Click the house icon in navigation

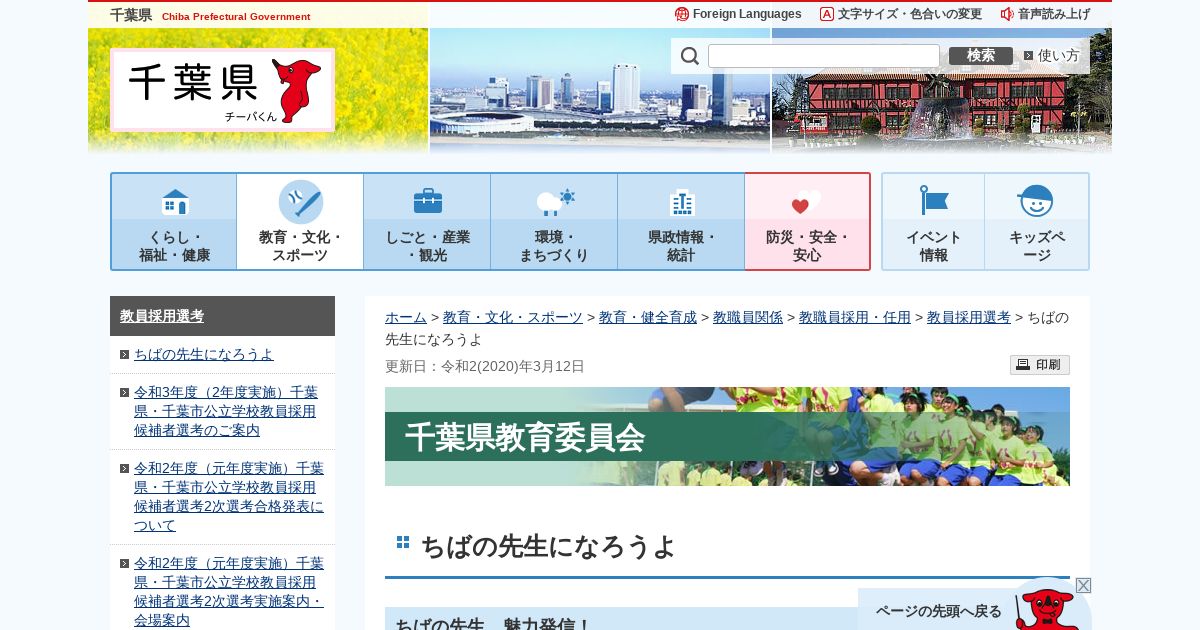pyautogui.click(x=175, y=202)
